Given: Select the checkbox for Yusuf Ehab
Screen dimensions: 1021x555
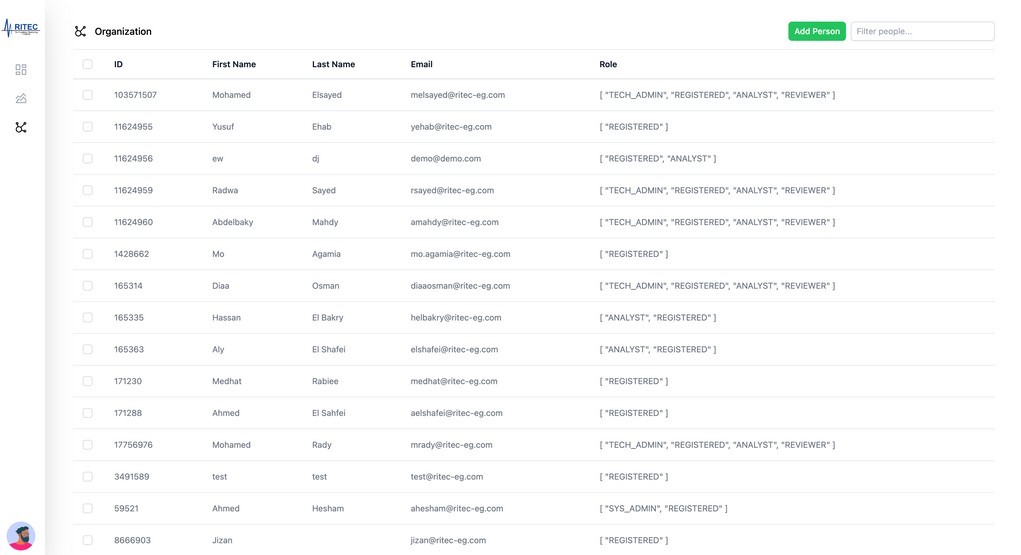Looking at the screenshot, I should [88, 127].
